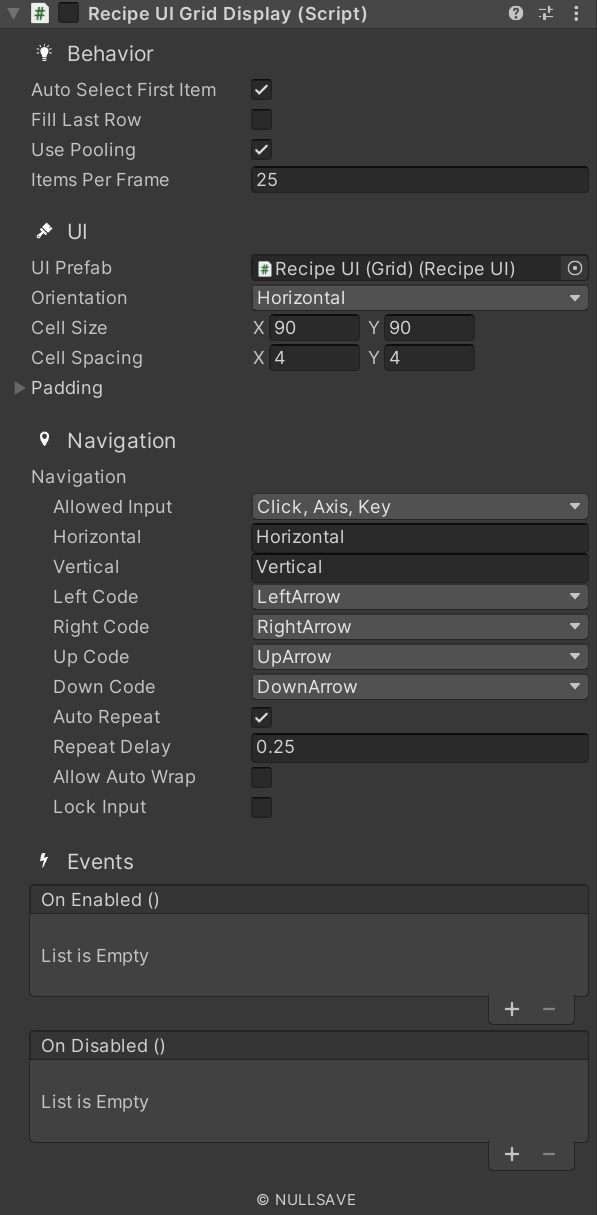Click the Behavior section lightbulb icon
Image resolution: width=597 pixels, height=1215 pixels.
tap(42, 53)
